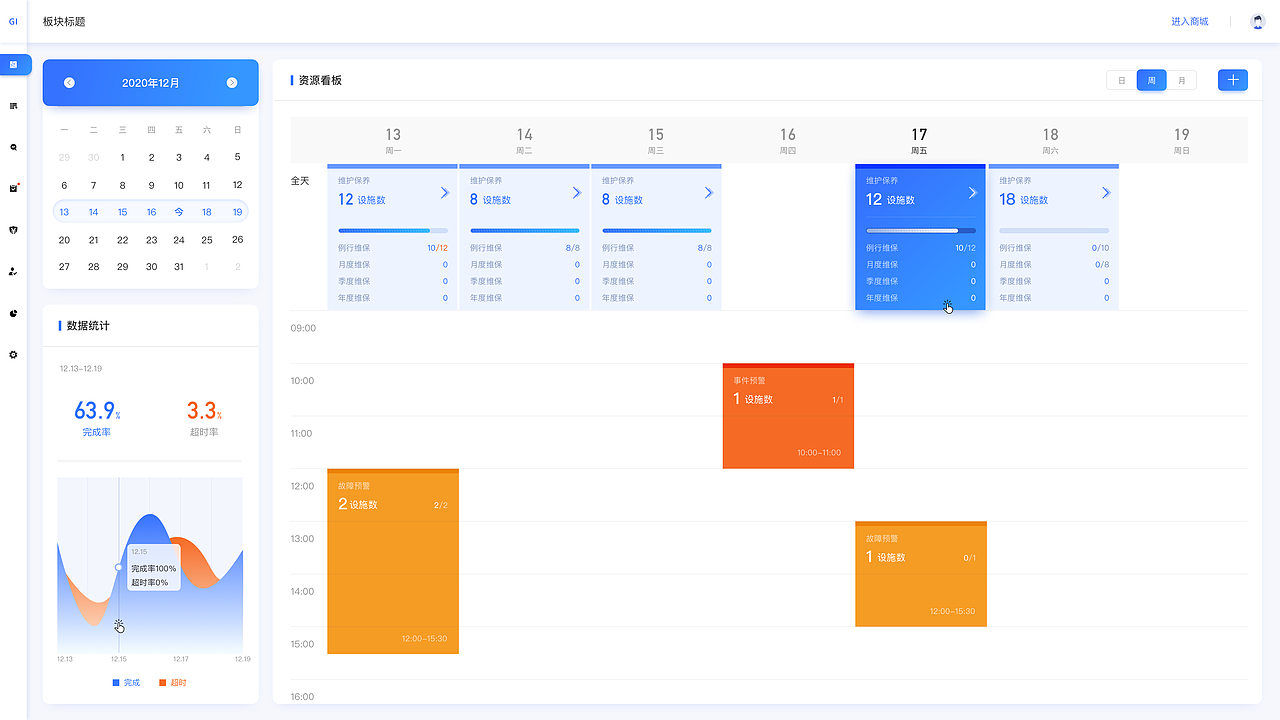Click 月度维保 0/8 in Saturday card
1280x720 pixels.
pos(1054,265)
